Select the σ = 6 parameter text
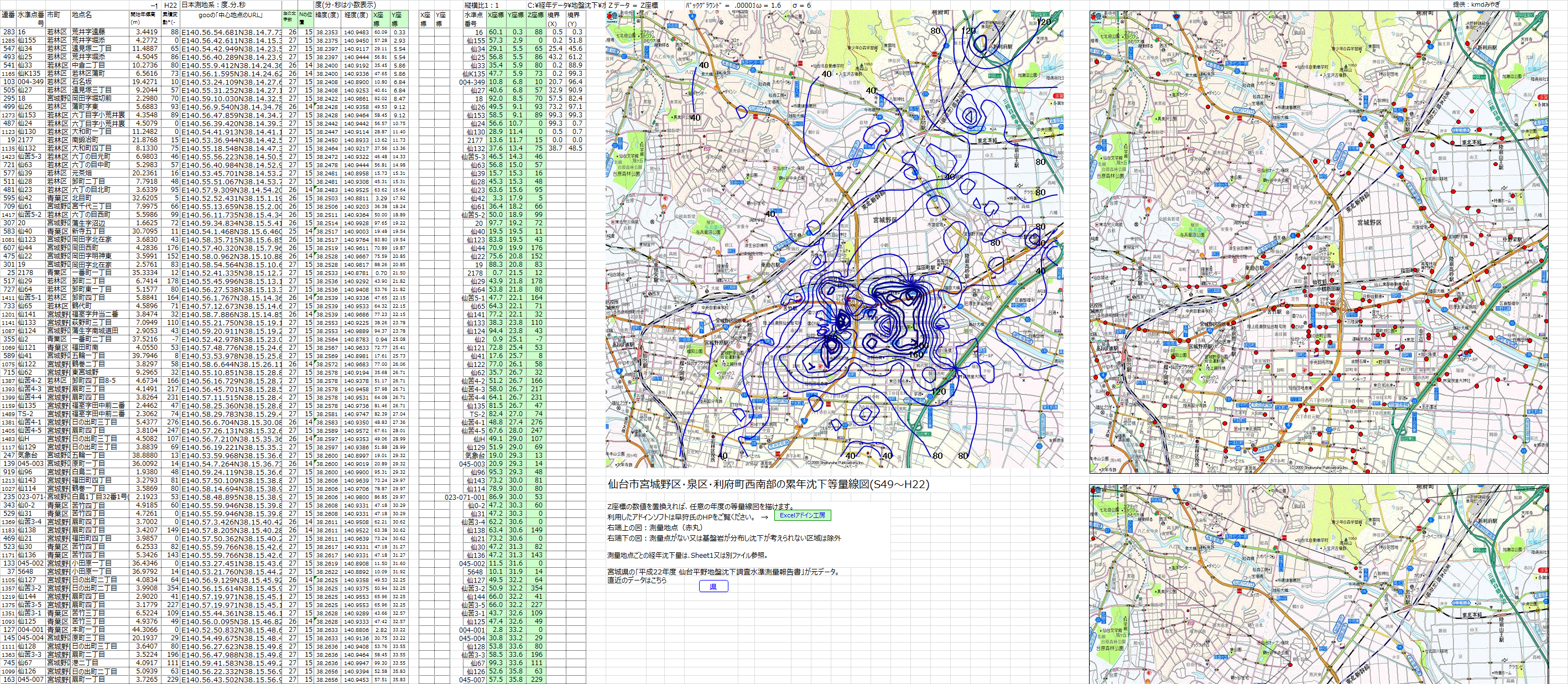 click(801, 5)
